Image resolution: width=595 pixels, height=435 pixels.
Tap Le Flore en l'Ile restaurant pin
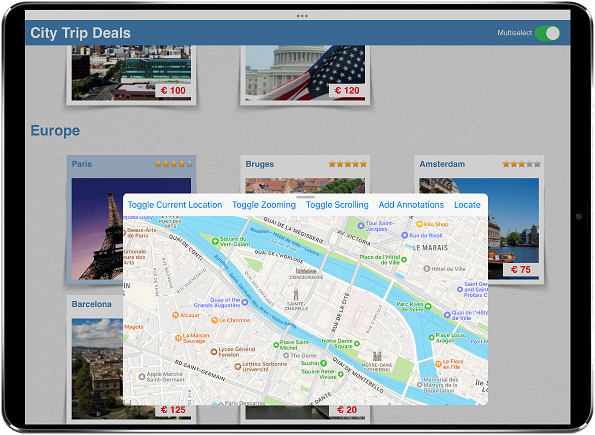[x=438, y=364]
